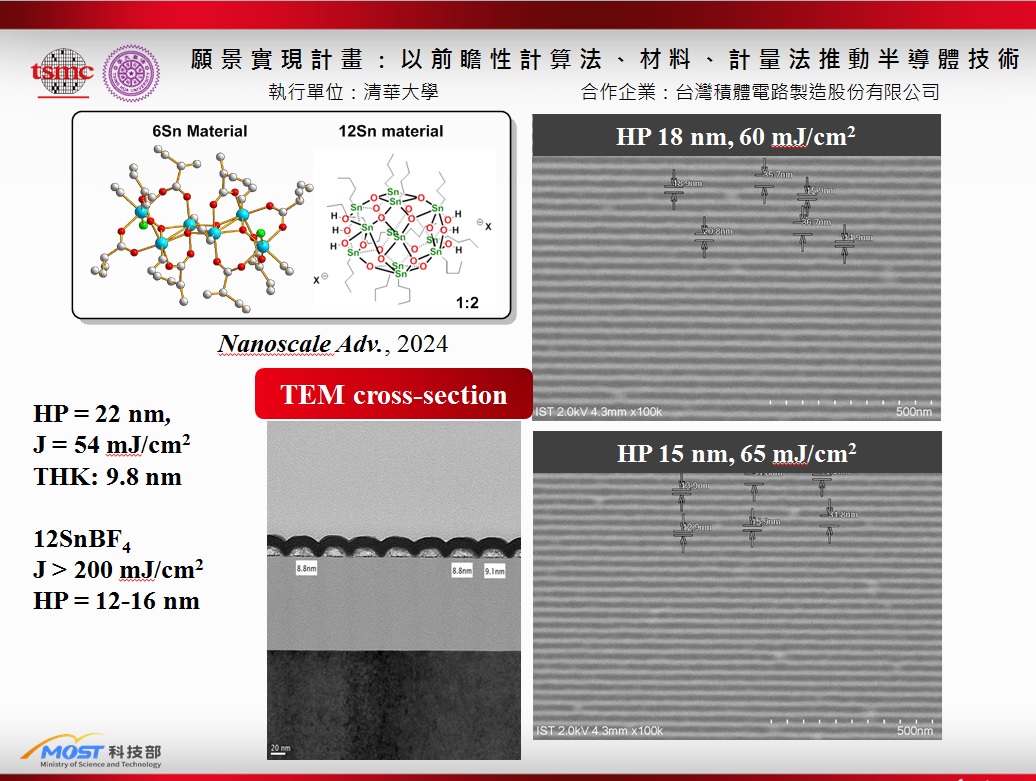
Task: Select the 合作企業 partner company text
Action: [x=760, y=92]
